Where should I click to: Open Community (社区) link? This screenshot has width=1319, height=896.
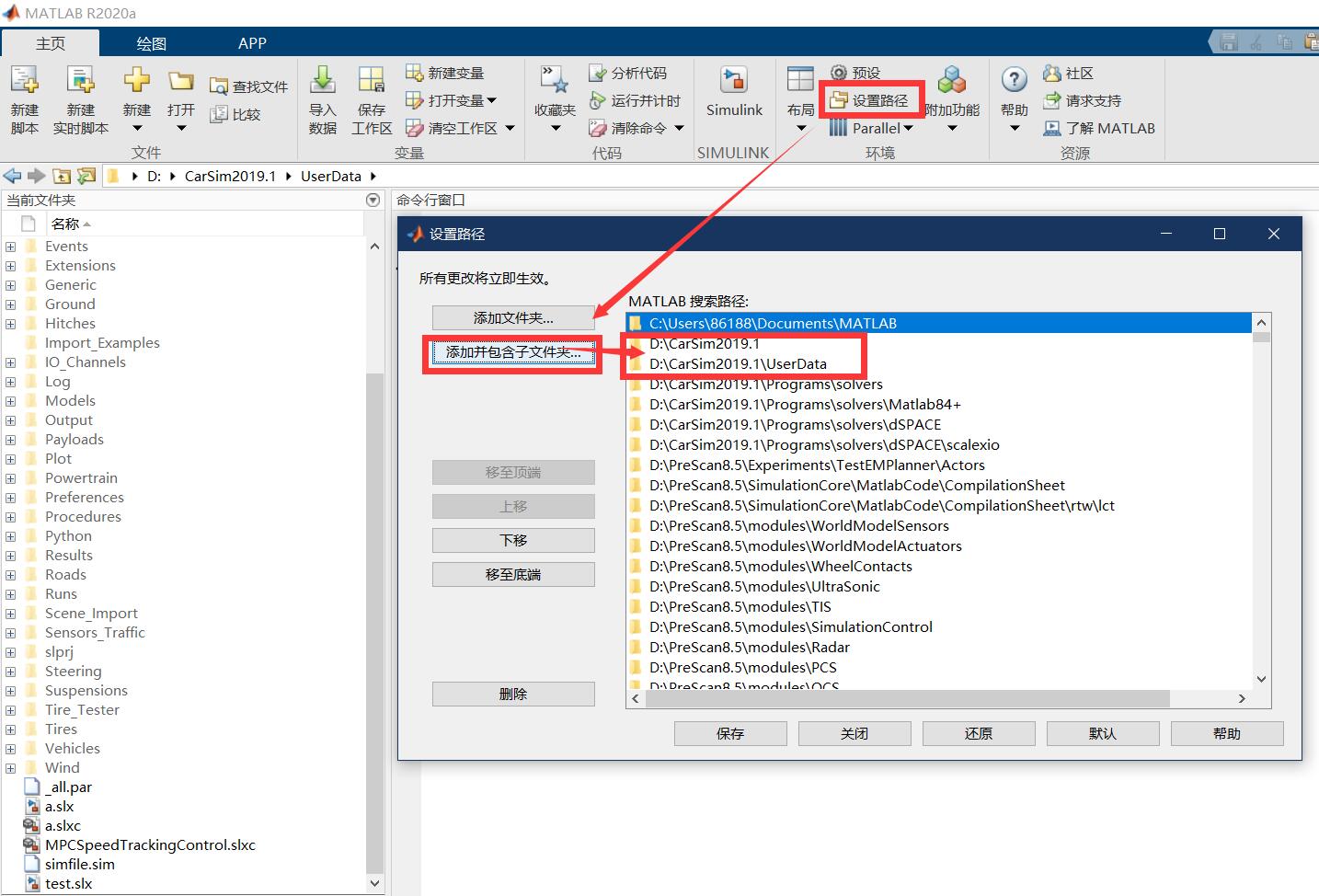tap(1069, 73)
